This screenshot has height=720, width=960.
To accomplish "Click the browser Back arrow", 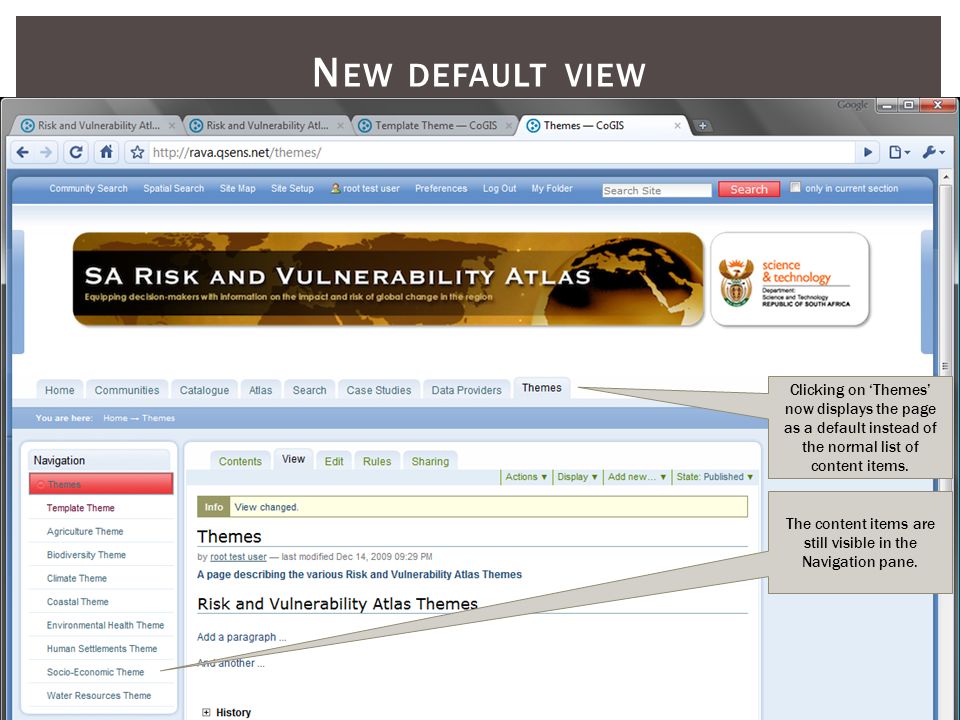I will [23, 152].
